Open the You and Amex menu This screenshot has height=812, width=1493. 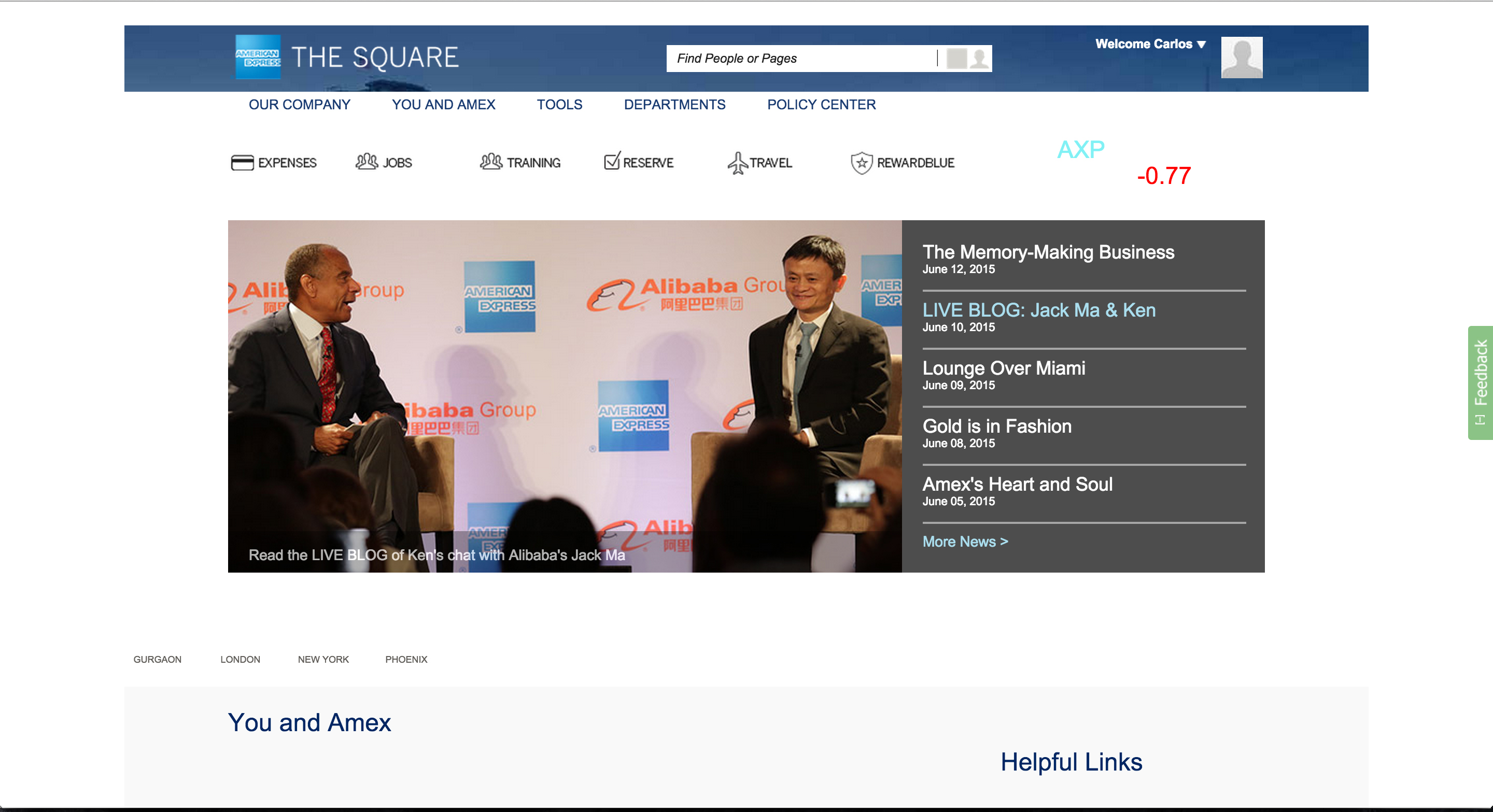click(443, 105)
